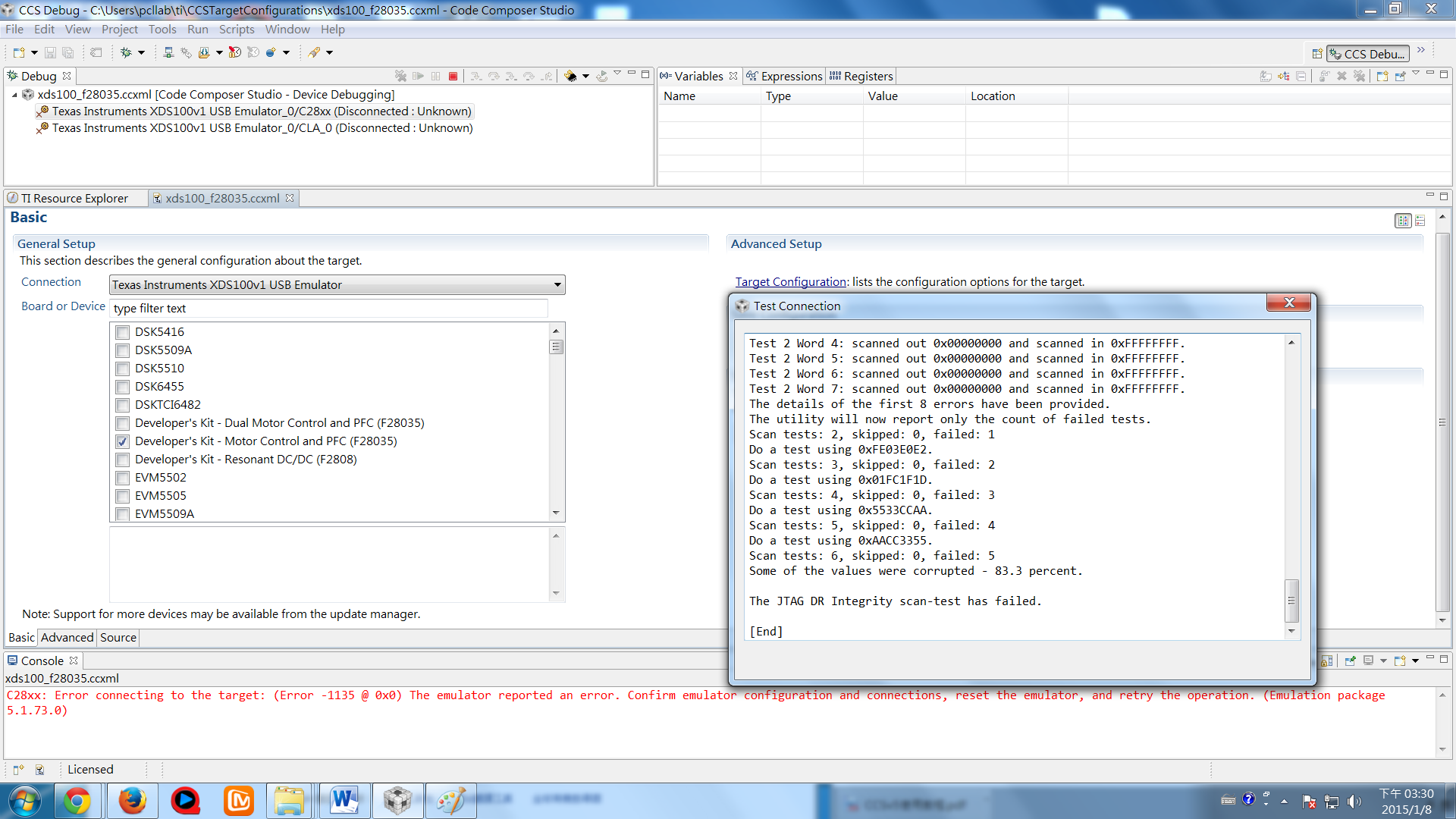Click the device list scrollbar thumb

pyautogui.click(x=556, y=347)
